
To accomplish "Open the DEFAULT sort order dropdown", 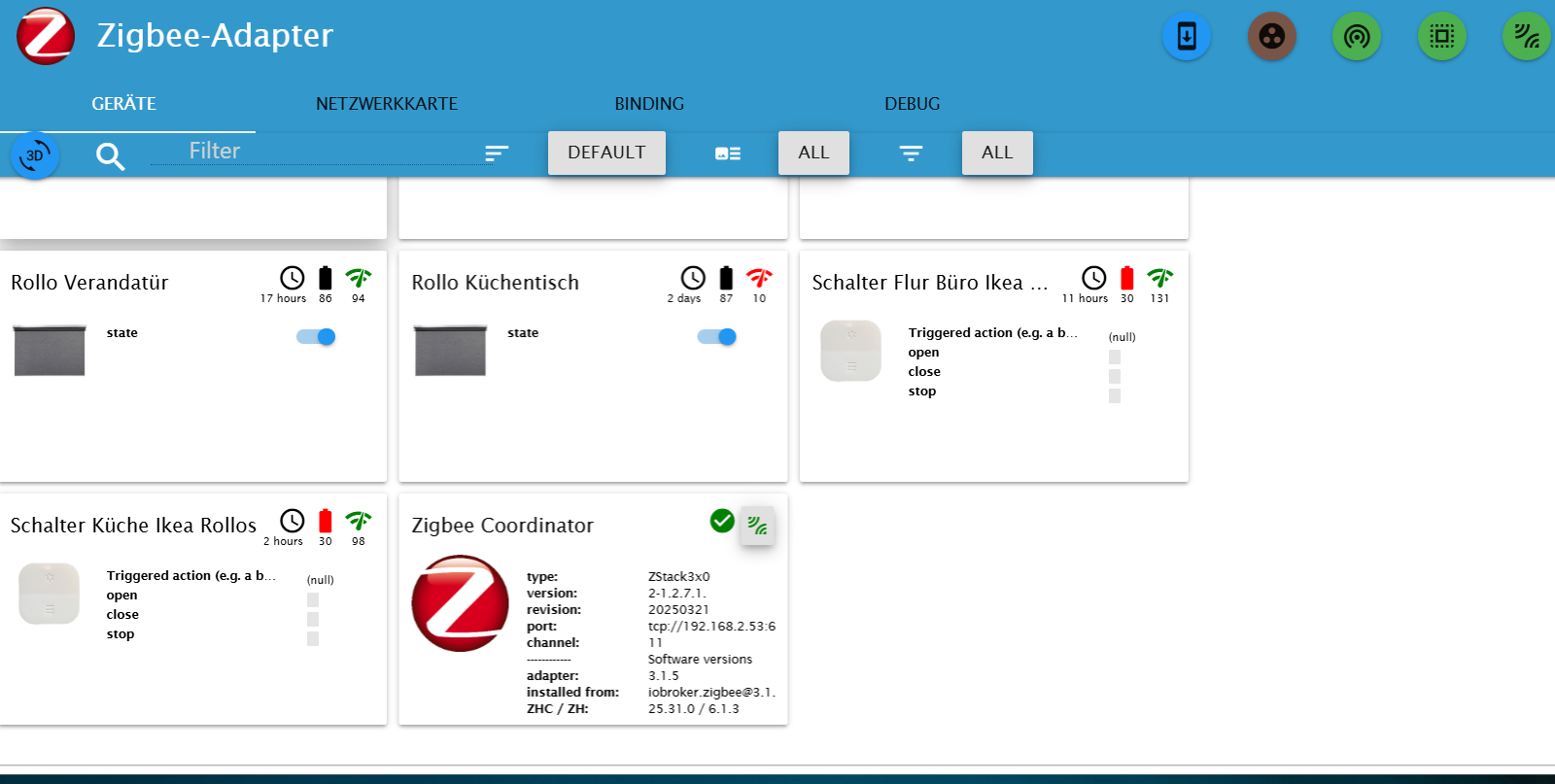I will tap(606, 153).
